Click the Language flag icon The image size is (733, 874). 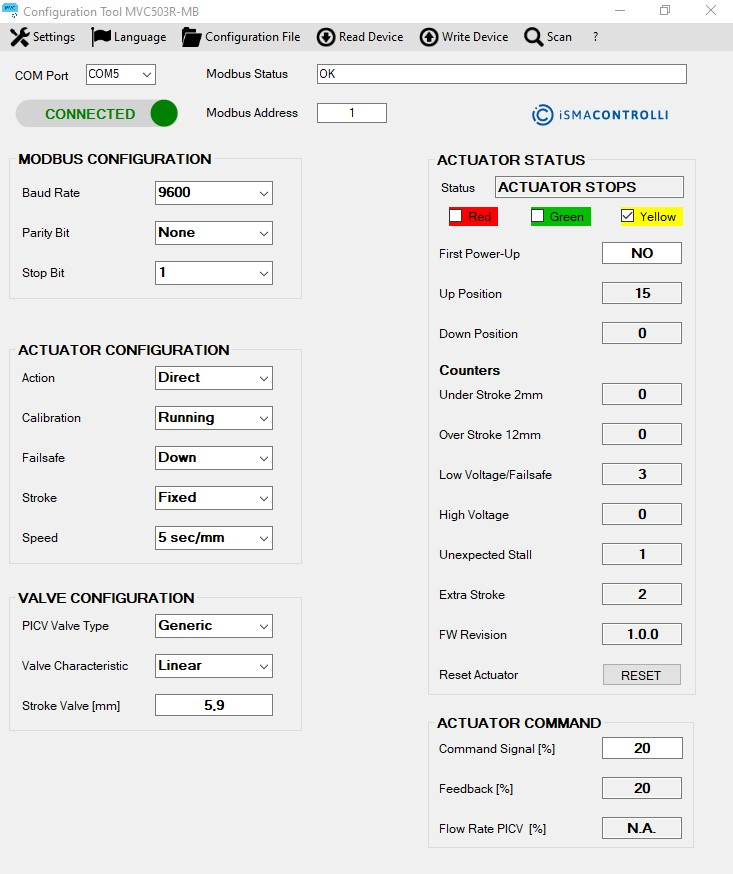point(101,37)
